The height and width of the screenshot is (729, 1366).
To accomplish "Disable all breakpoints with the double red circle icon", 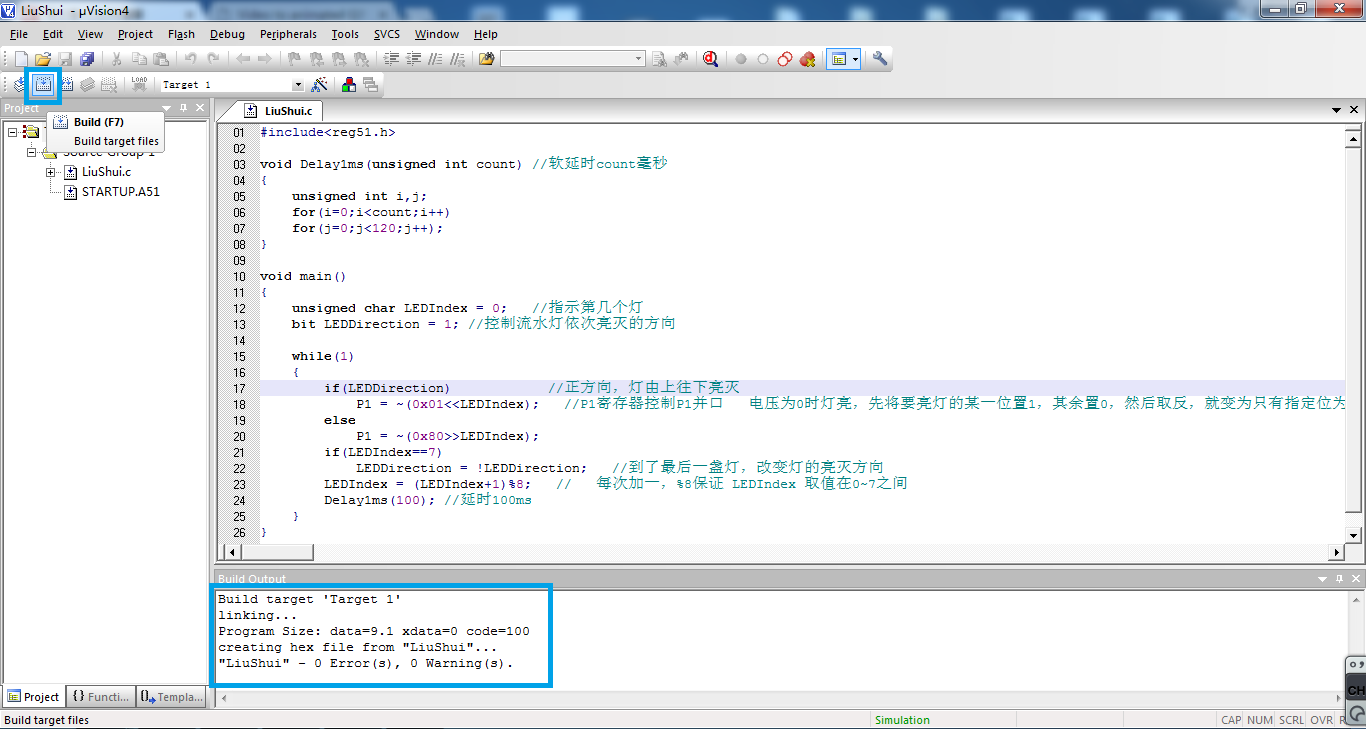I will pyautogui.click(x=785, y=59).
